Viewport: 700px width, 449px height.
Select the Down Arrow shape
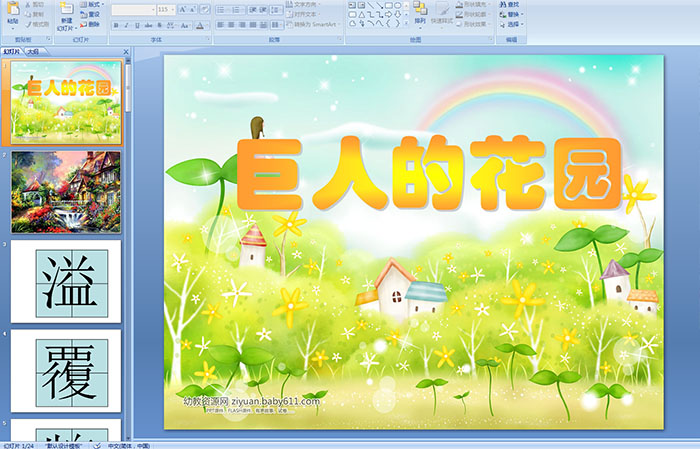[x=397, y=15]
